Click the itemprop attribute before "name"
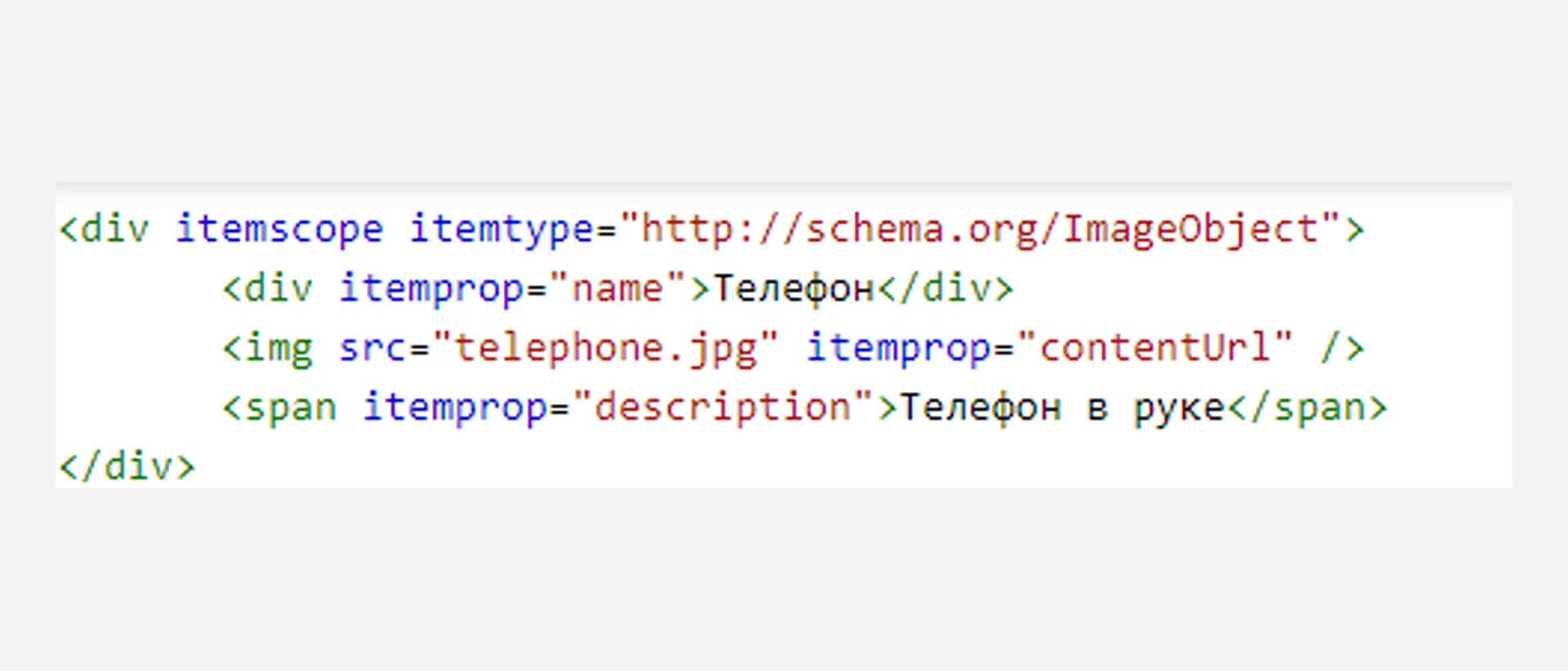 tap(432, 289)
